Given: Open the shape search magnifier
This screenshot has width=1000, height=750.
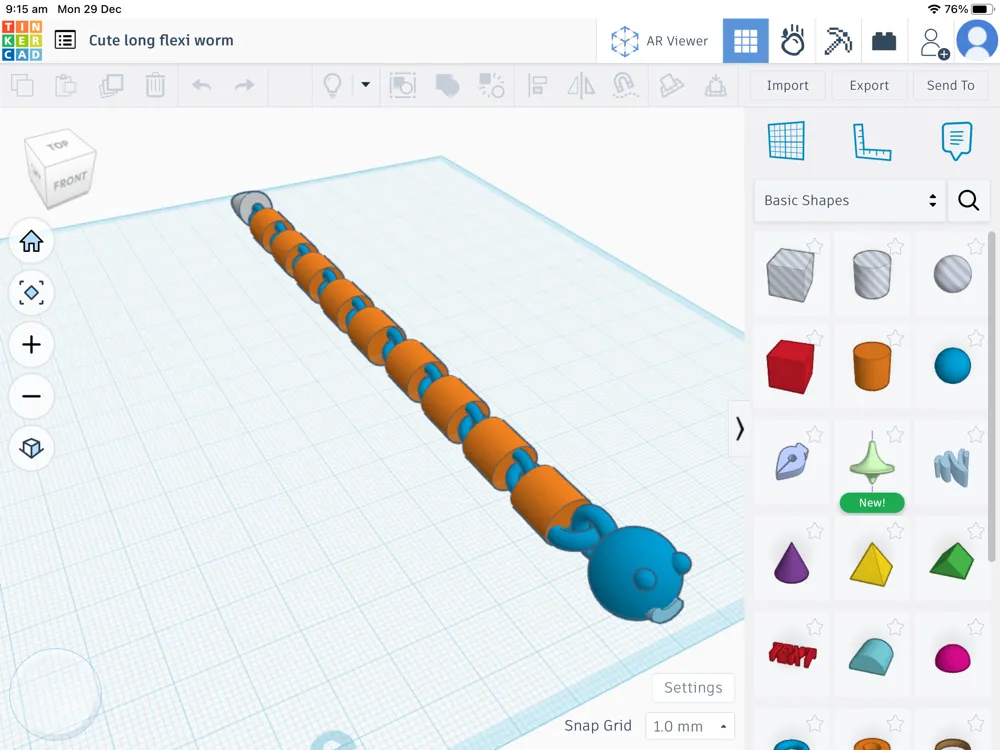Looking at the screenshot, I should click(968, 200).
